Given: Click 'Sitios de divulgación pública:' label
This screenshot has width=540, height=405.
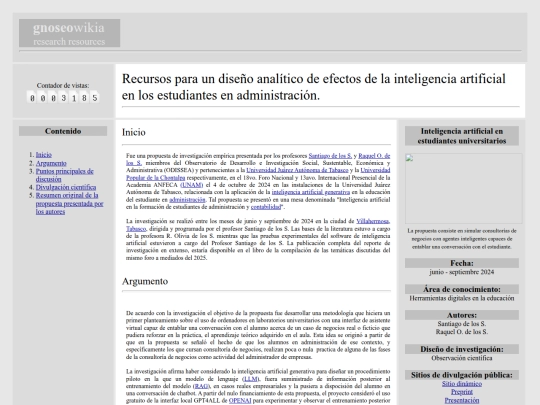Looking at the screenshot, I should point(462,375).
